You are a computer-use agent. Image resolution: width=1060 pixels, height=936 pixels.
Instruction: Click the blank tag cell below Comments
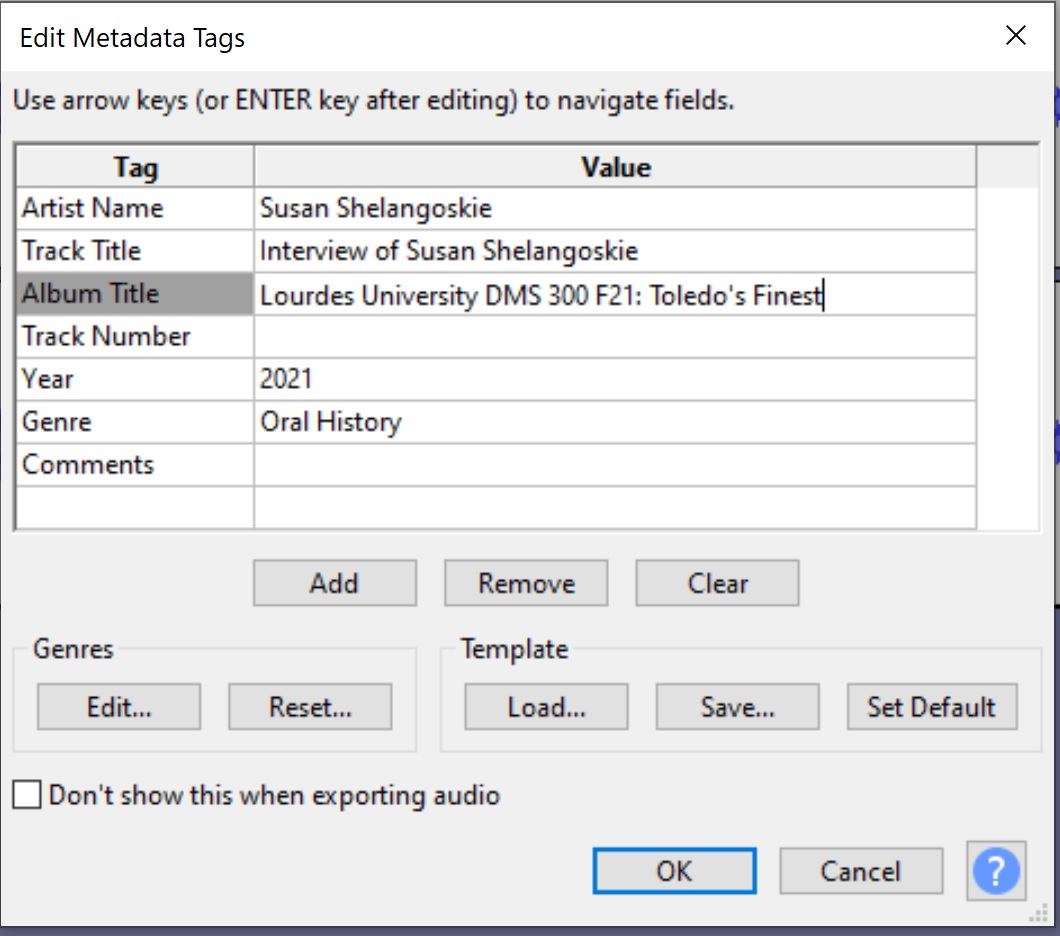coord(135,508)
